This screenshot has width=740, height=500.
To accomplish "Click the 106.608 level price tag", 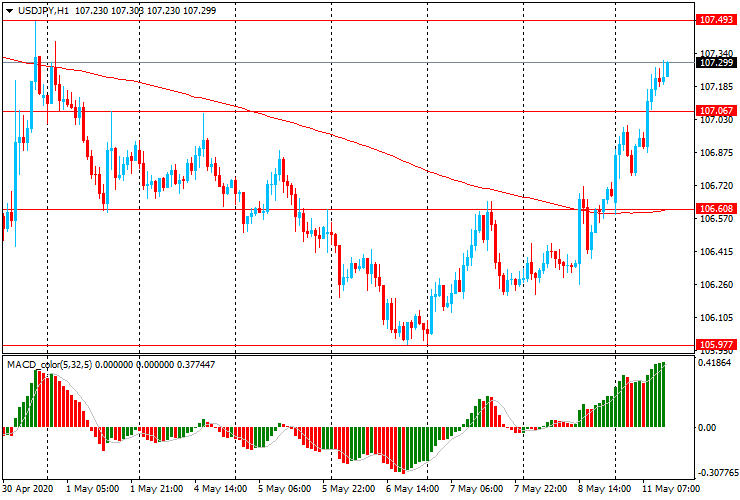I will click(x=716, y=209).
